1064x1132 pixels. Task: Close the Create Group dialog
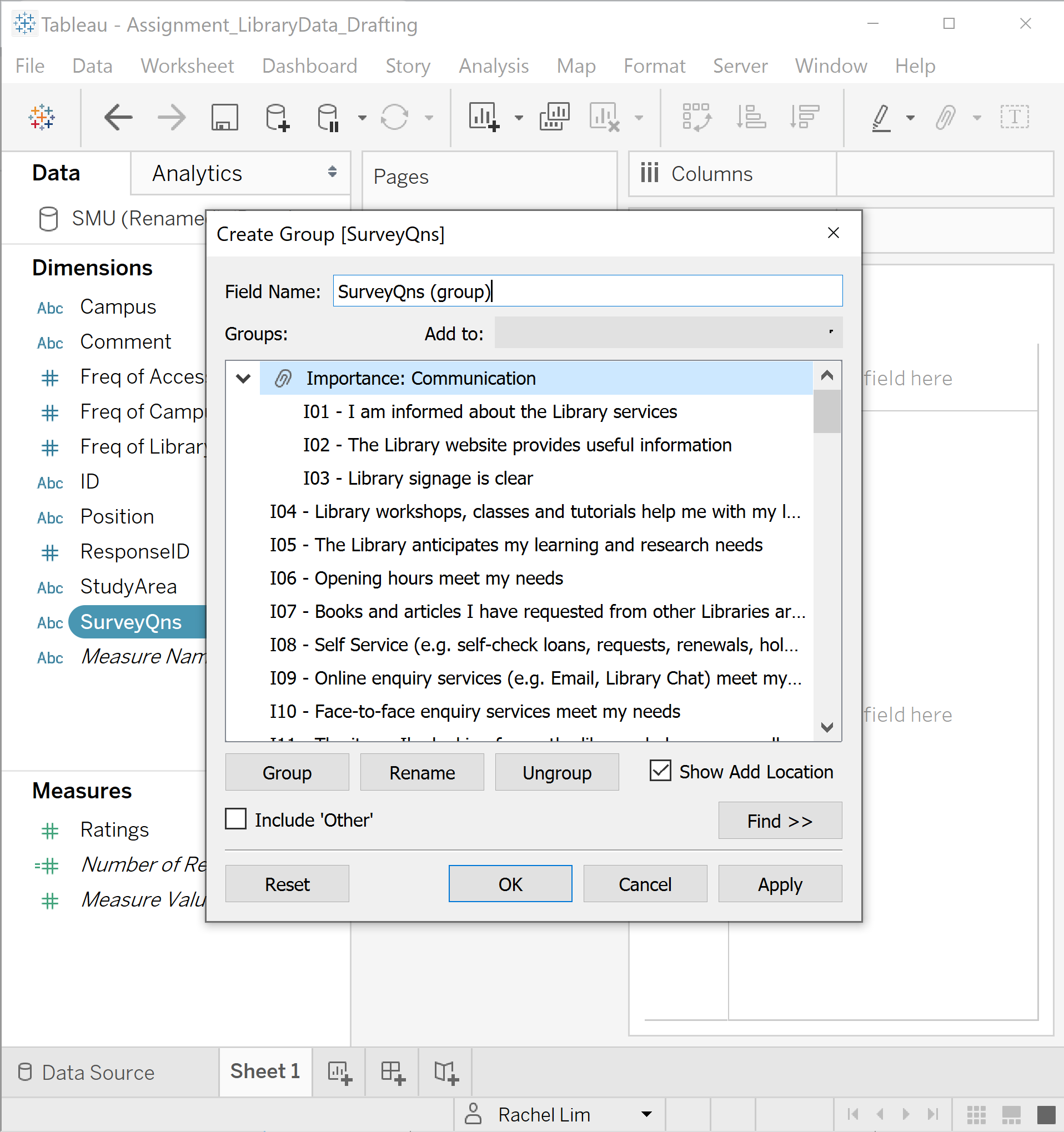(834, 233)
